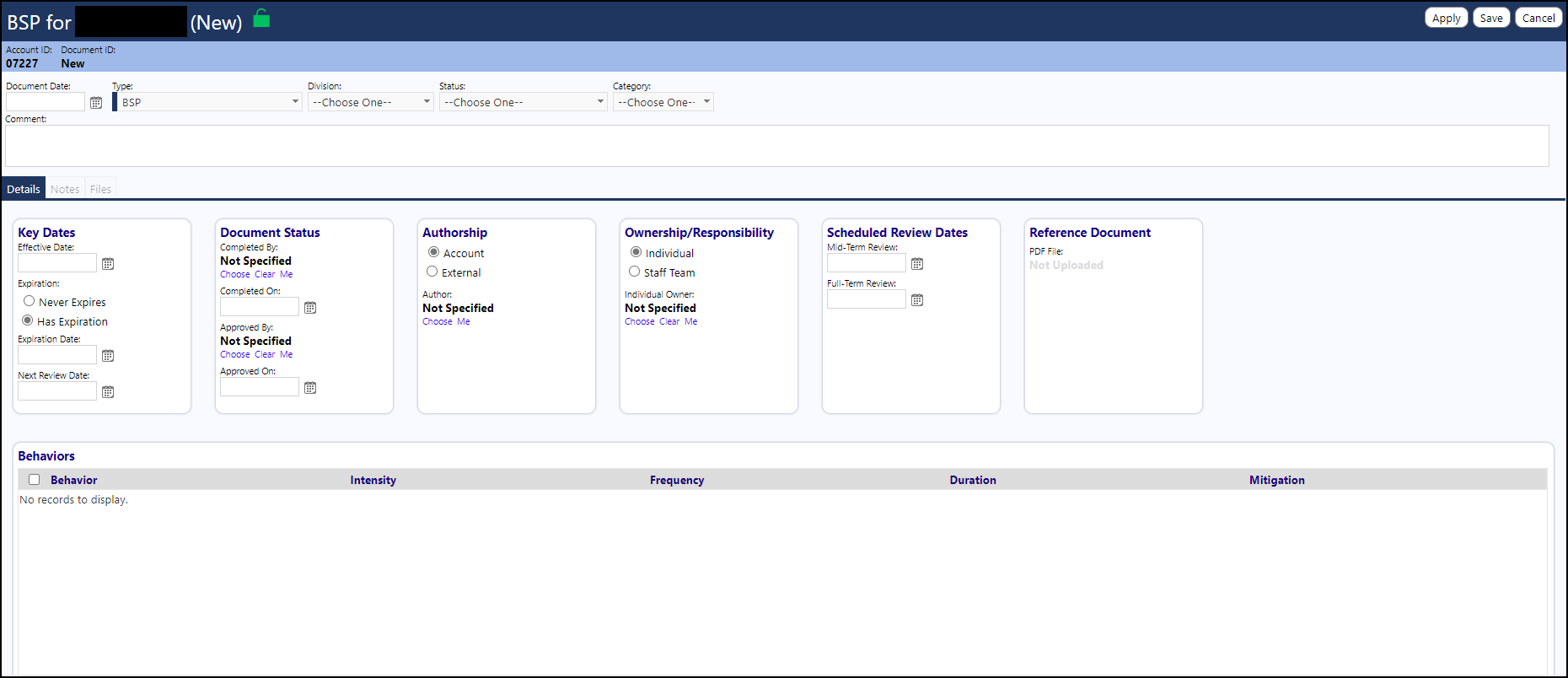Expand the Division dropdown
Screen dimensions: 1568x678
[x=371, y=102]
